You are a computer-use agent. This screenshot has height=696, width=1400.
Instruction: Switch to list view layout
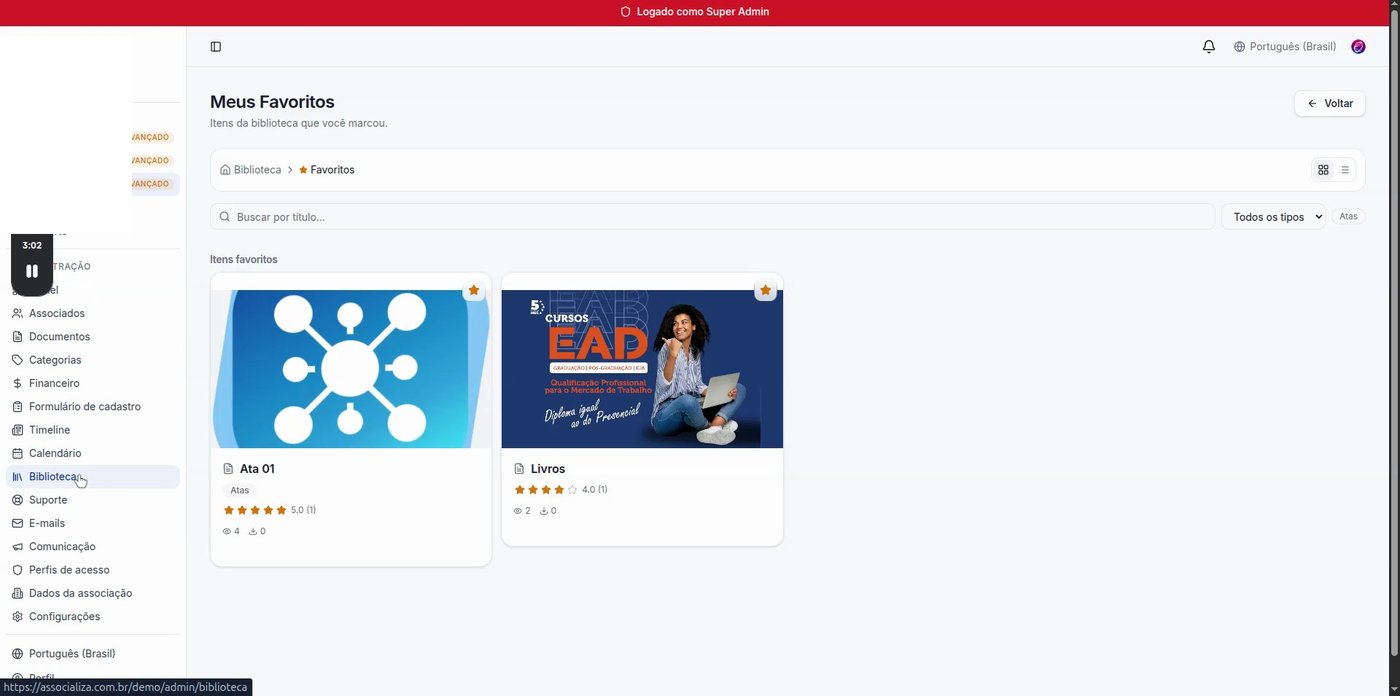coord(1345,170)
